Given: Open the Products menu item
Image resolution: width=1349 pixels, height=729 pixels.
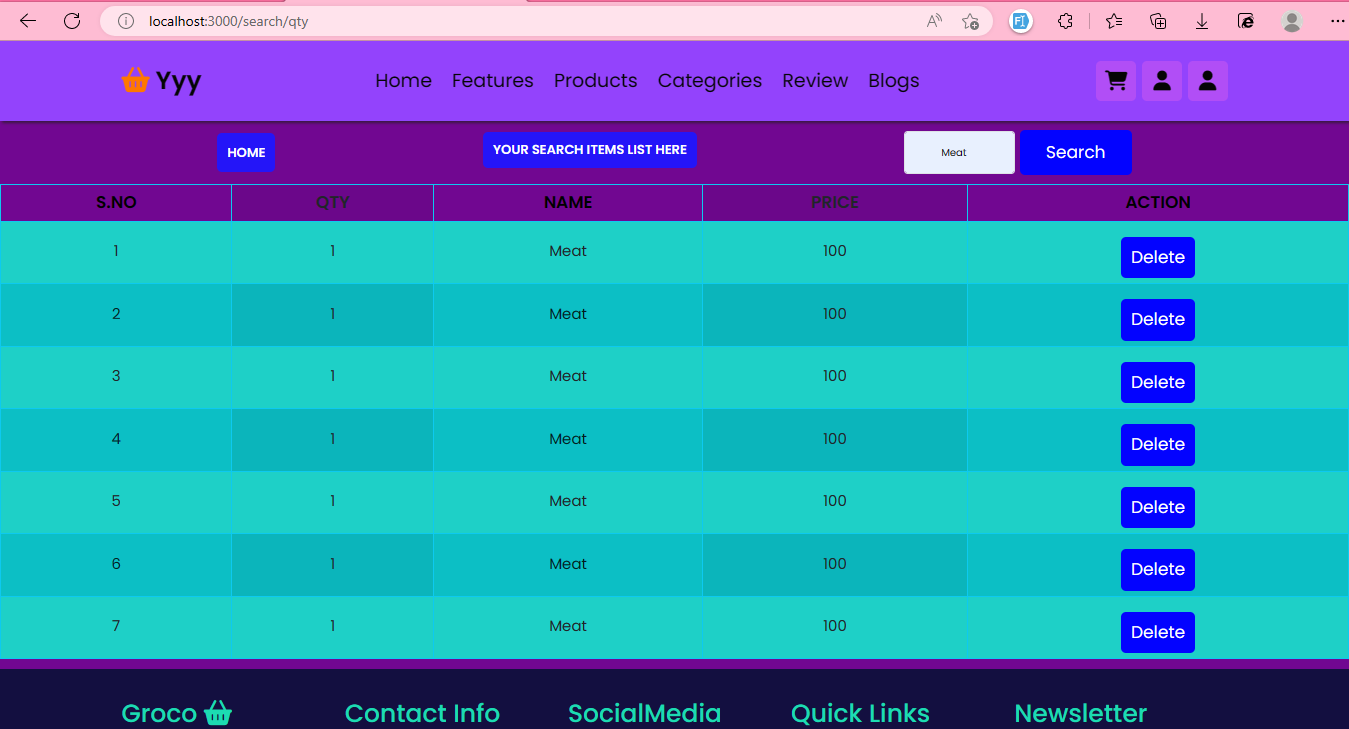Looking at the screenshot, I should (595, 81).
